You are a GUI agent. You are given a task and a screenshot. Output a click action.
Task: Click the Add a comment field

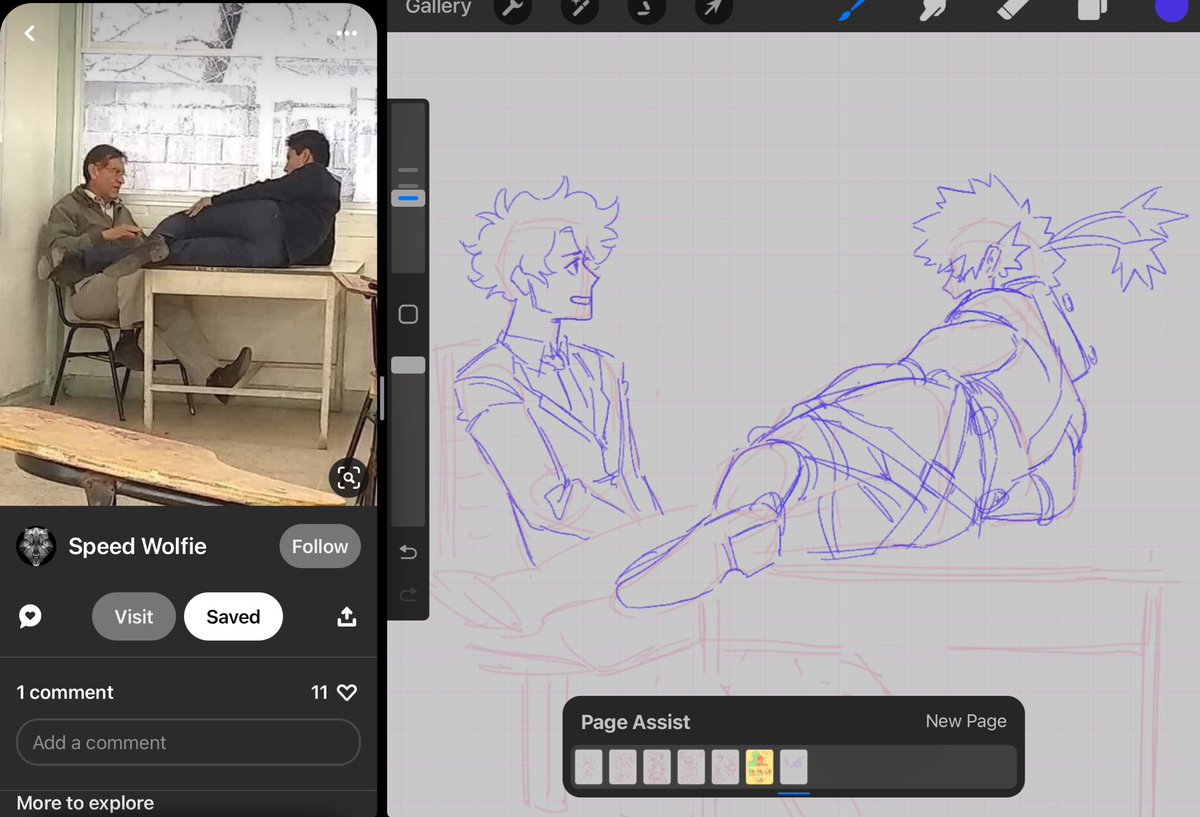(188, 743)
